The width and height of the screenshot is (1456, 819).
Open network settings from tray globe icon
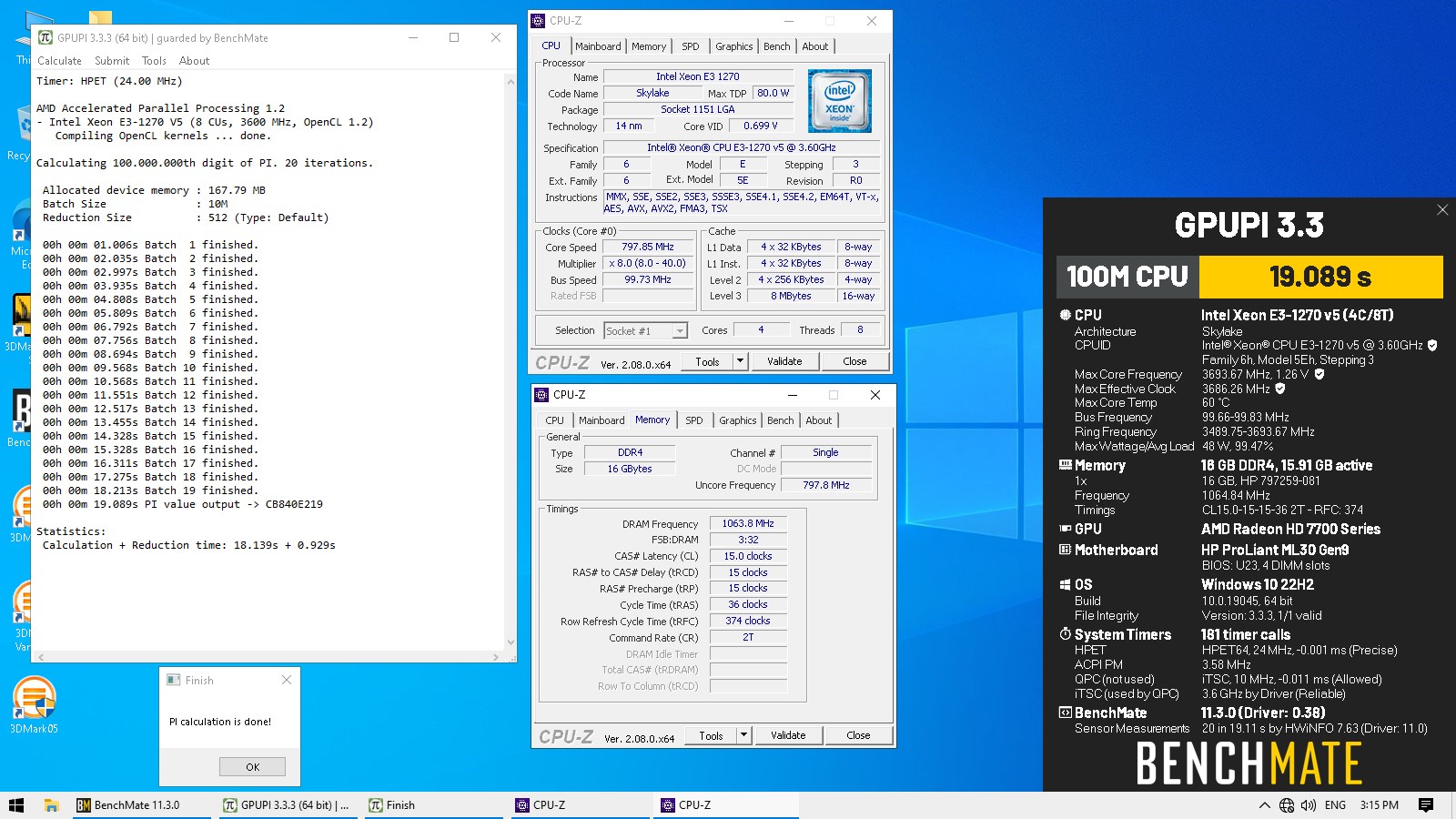coord(1287,805)
